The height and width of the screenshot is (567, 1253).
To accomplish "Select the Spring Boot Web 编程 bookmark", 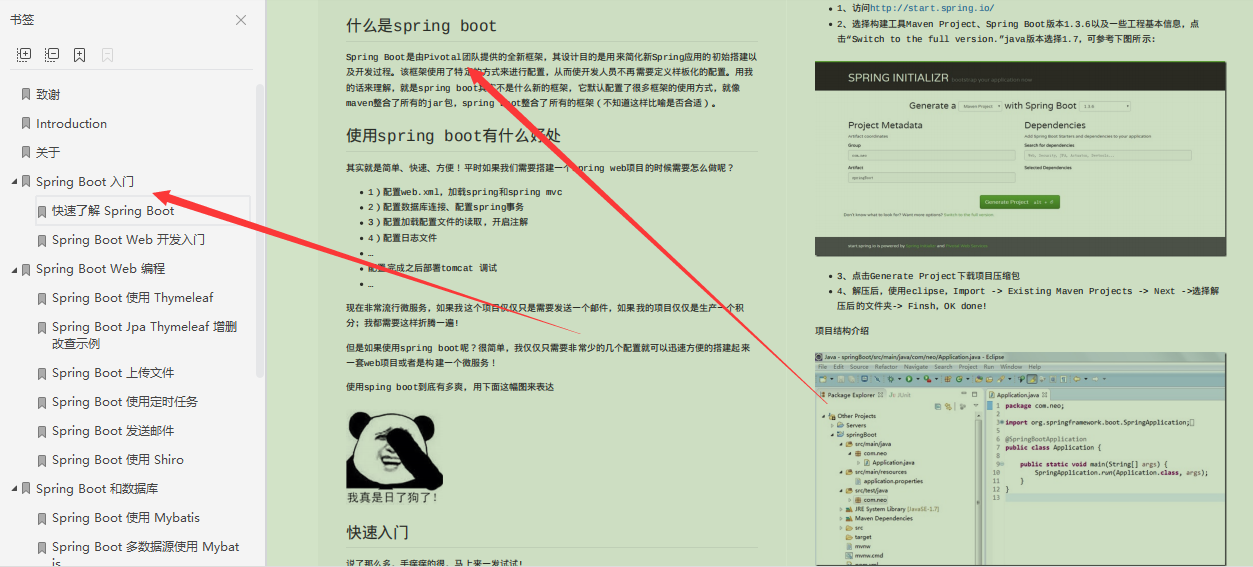I will pyautogui.click(x=100, y=269).
